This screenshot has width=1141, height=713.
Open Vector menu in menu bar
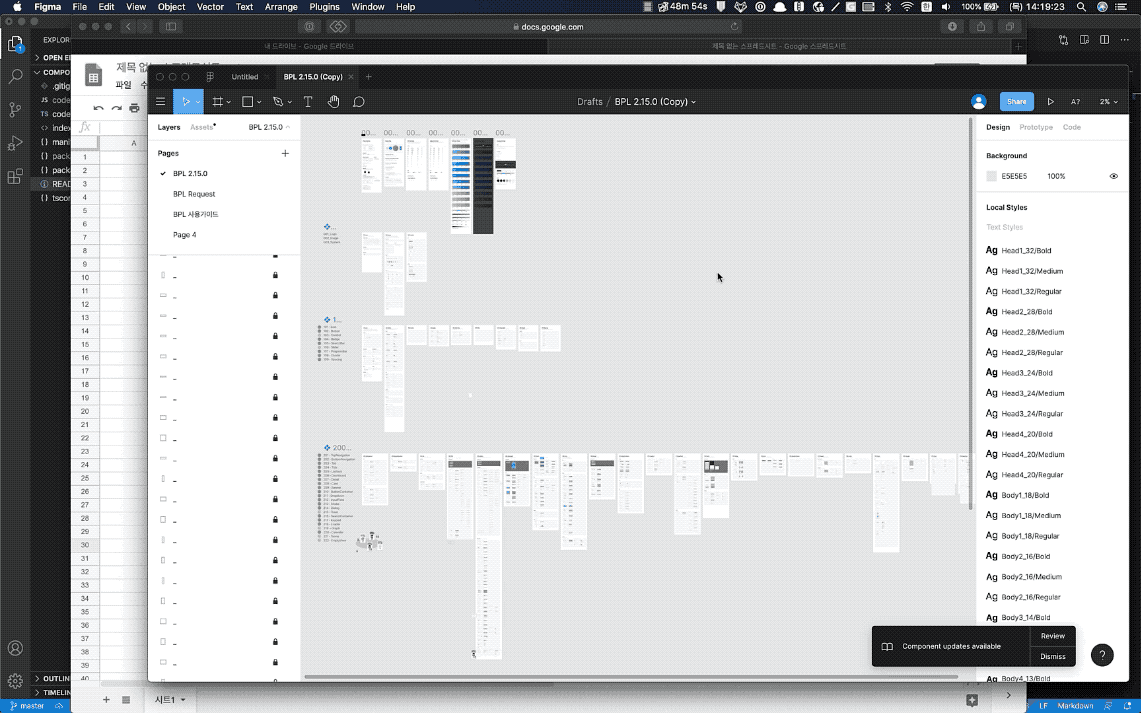click(x=210, y=7)
